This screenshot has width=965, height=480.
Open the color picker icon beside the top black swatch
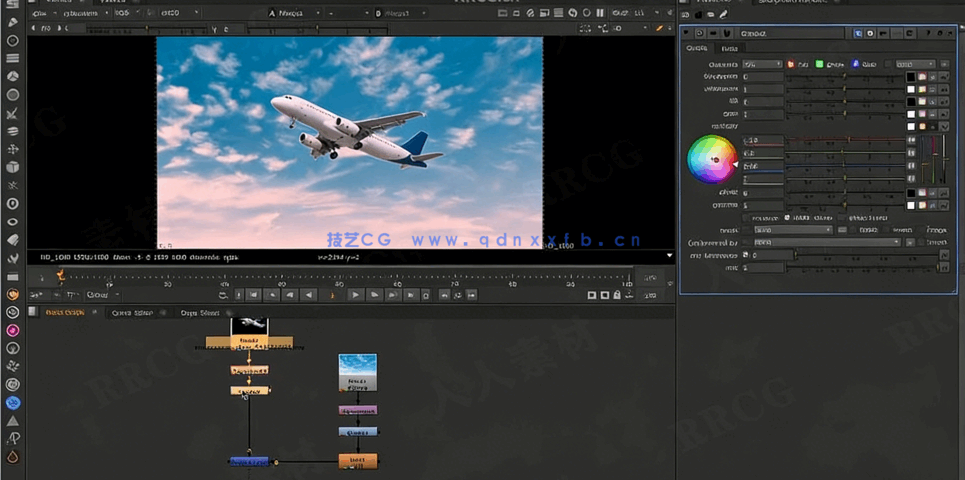923,77
